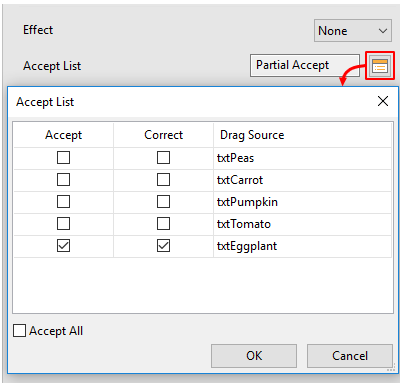Enable Accept checkbox for txtCarrot
The width and height of the screenshot is (406, 387).
[x=63, y=180]
